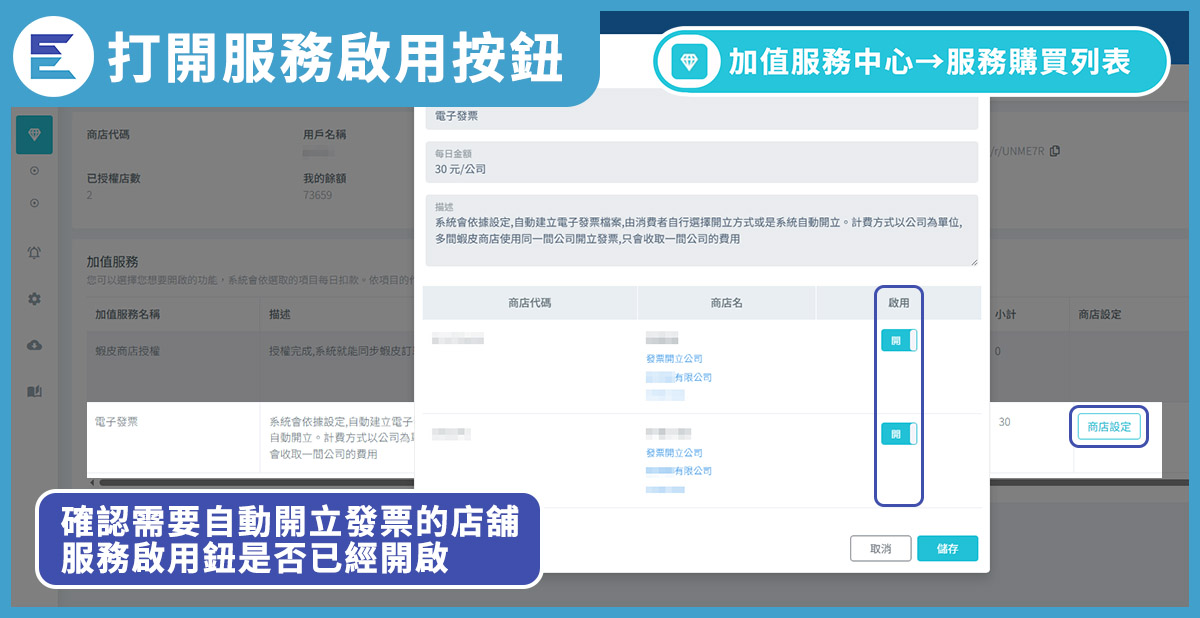Click the 啟用 column header in the dialog
The width and height of the screenshot is (1200, 618).
pyautogui.click(x=898, y=303)
